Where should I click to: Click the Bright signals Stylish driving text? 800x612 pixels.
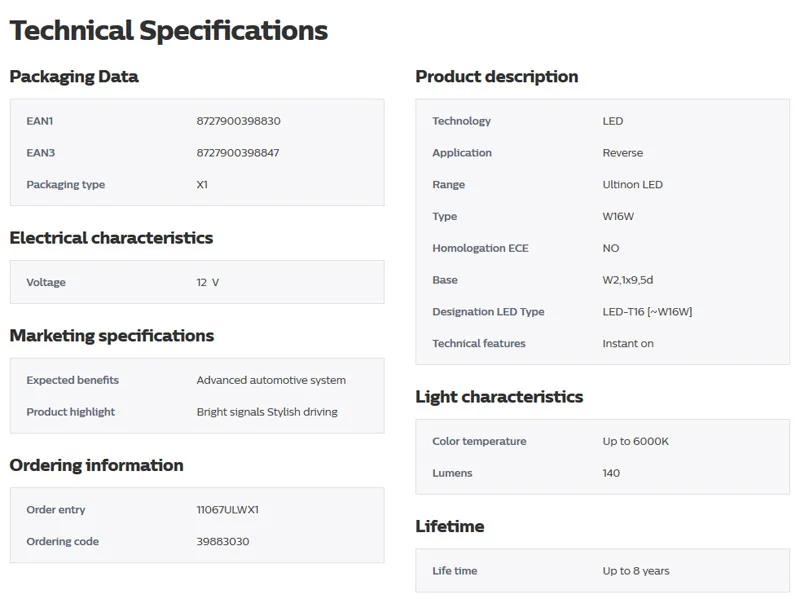(x=267, y=412)
